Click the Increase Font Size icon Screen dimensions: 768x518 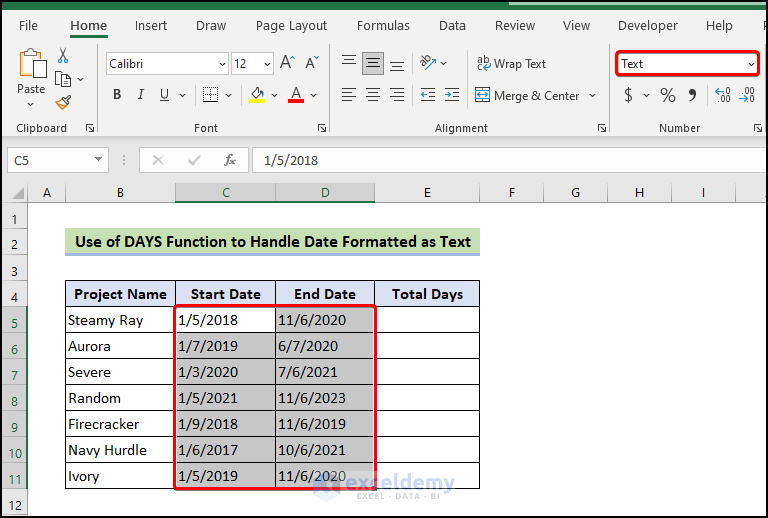point(287,63)
